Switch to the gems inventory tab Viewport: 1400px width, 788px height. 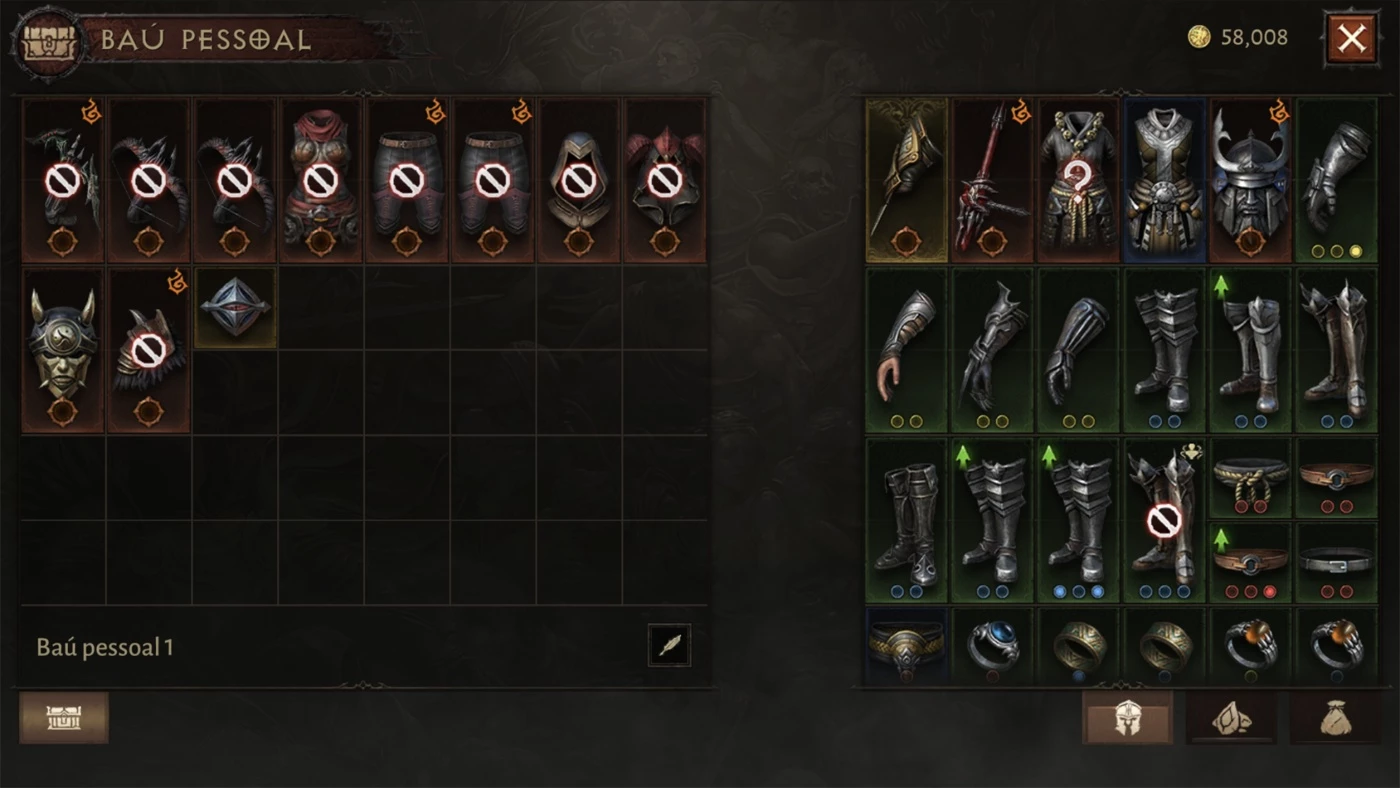tap(1231, 717)
